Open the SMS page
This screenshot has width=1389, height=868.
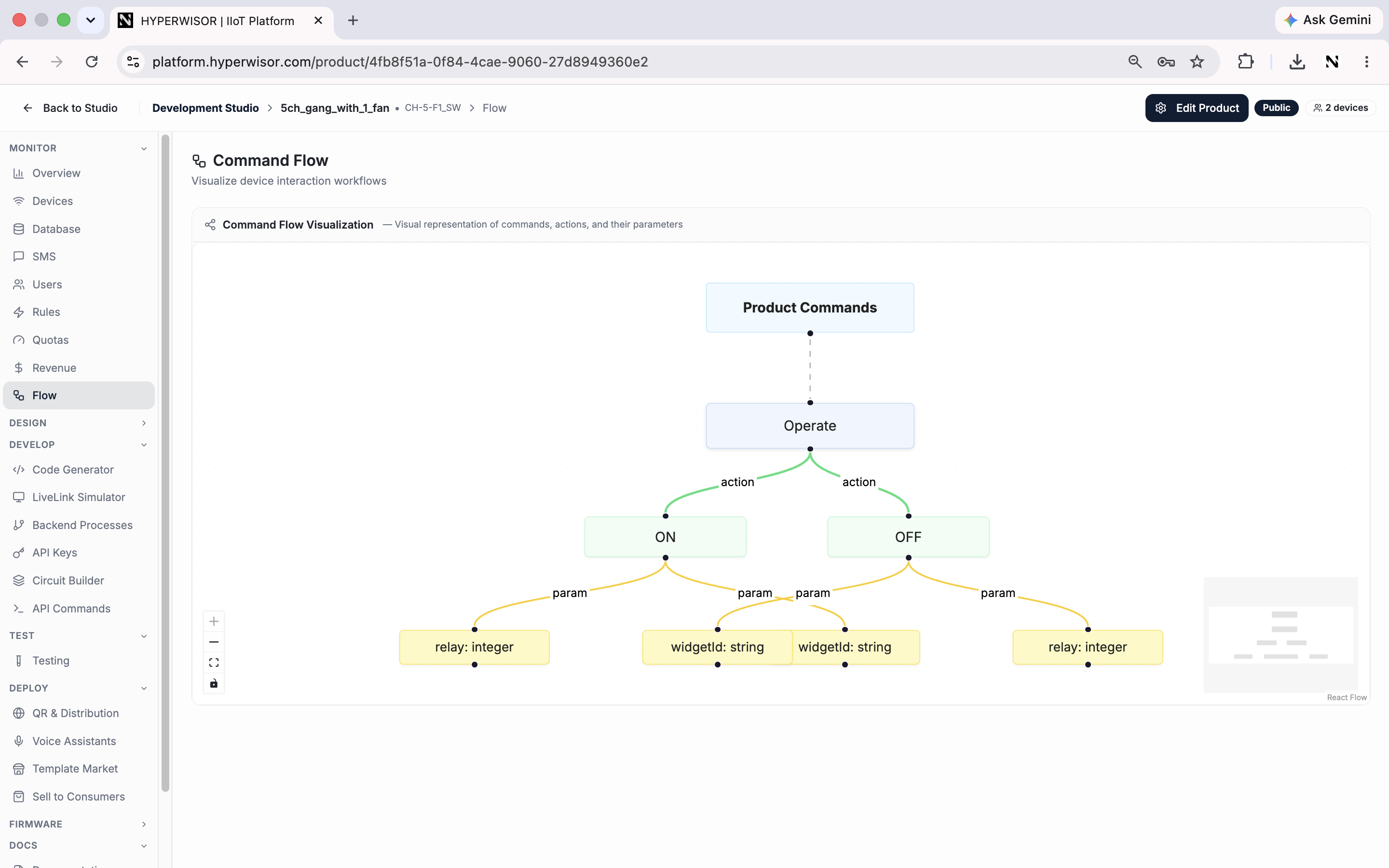[79, 256]
